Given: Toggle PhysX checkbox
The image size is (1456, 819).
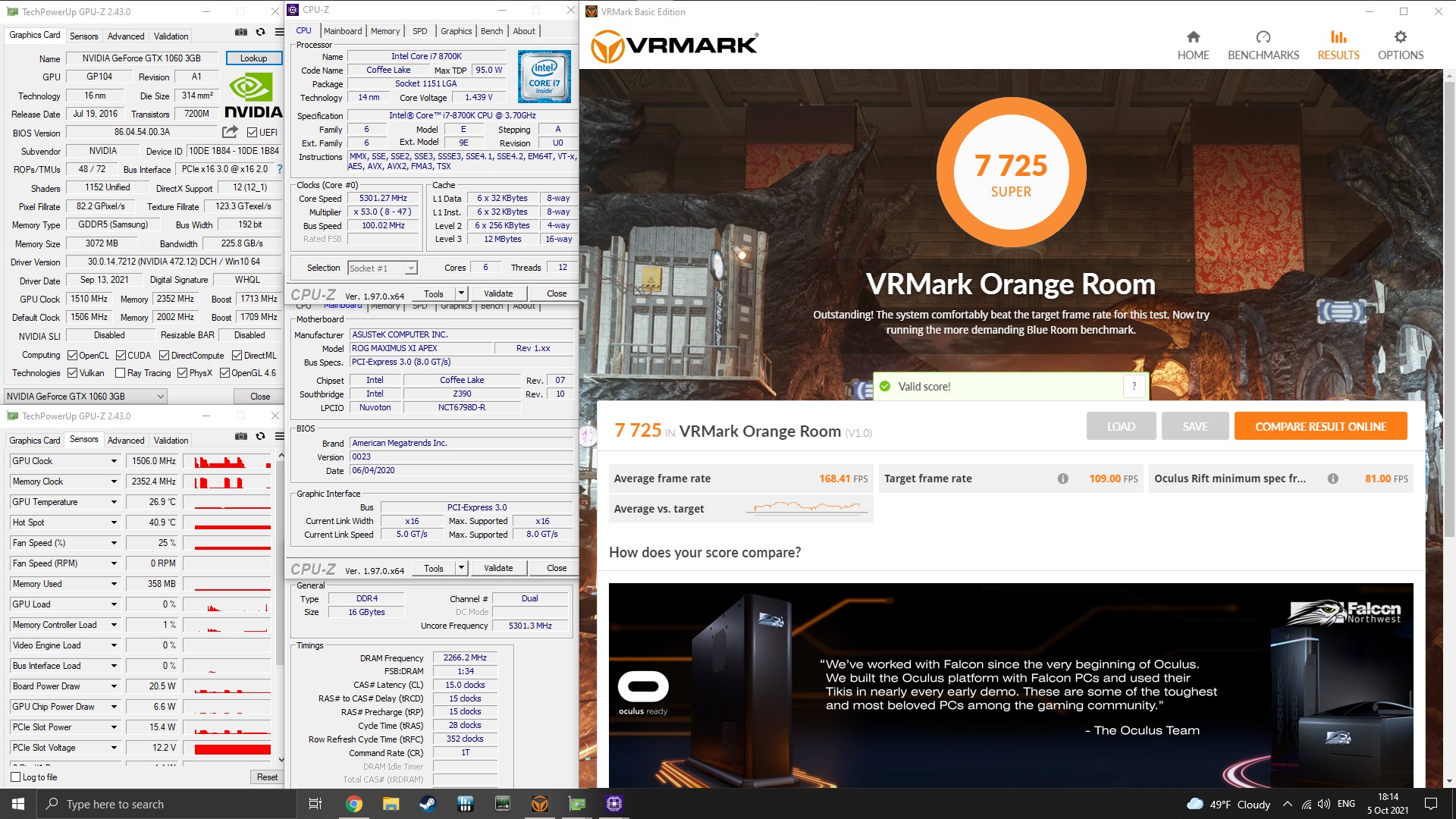Looking at the screenshot, I should coord(182,372).
